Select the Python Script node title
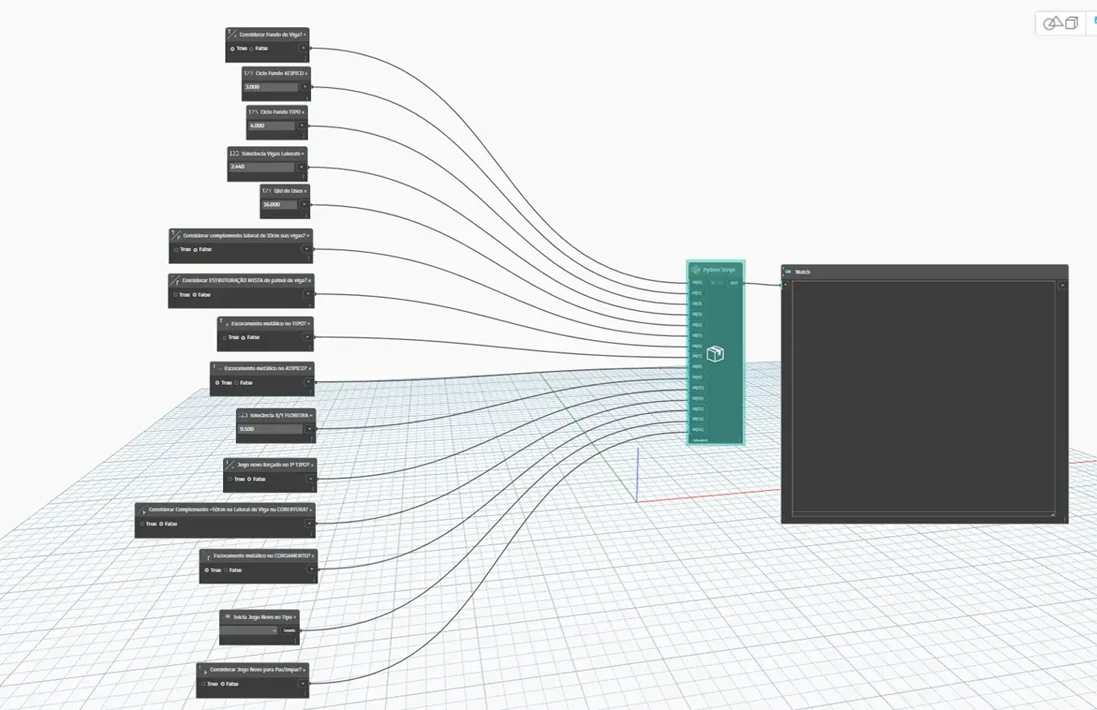 [x=719, y=270]
